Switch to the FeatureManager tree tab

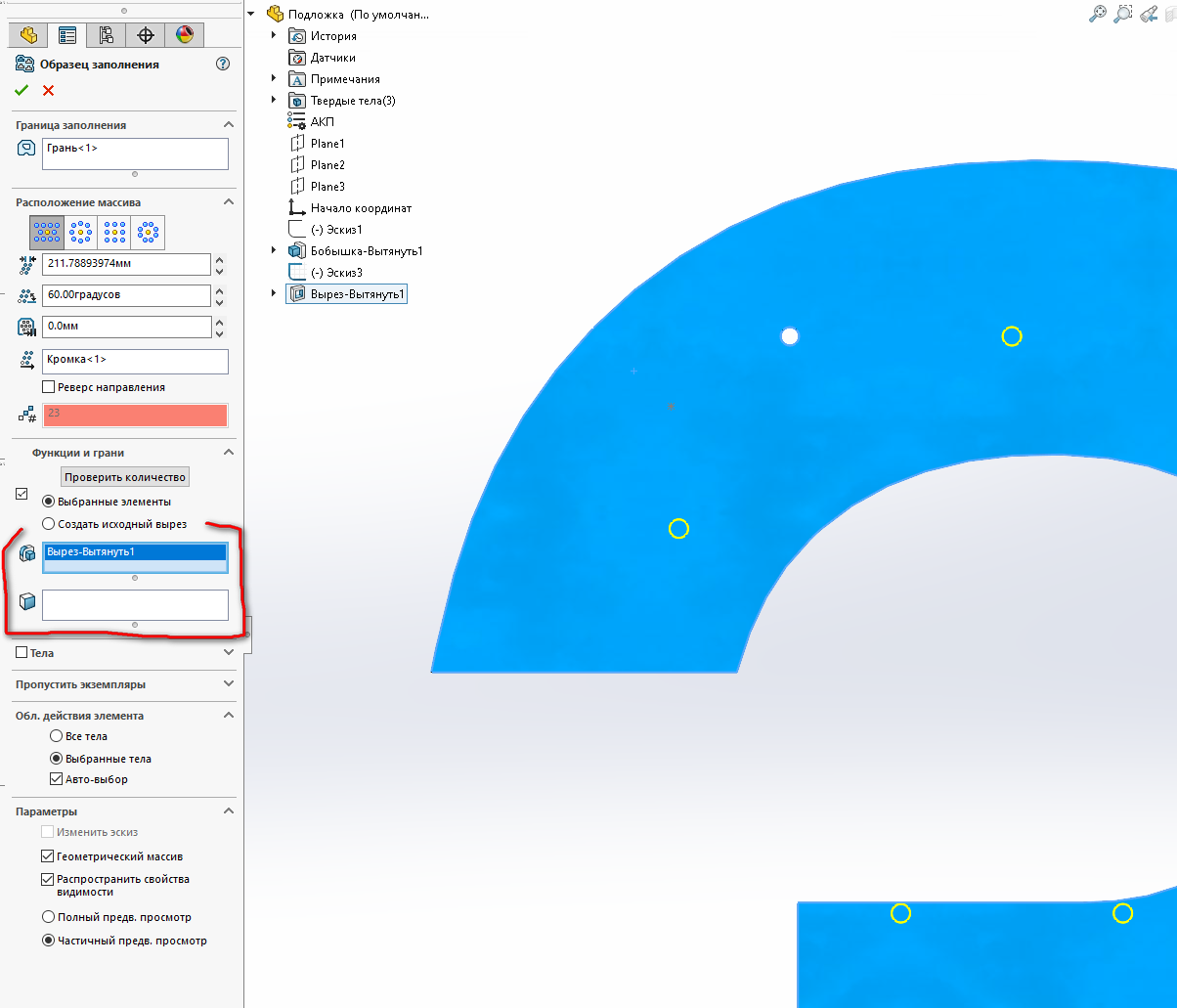[28, 35]
